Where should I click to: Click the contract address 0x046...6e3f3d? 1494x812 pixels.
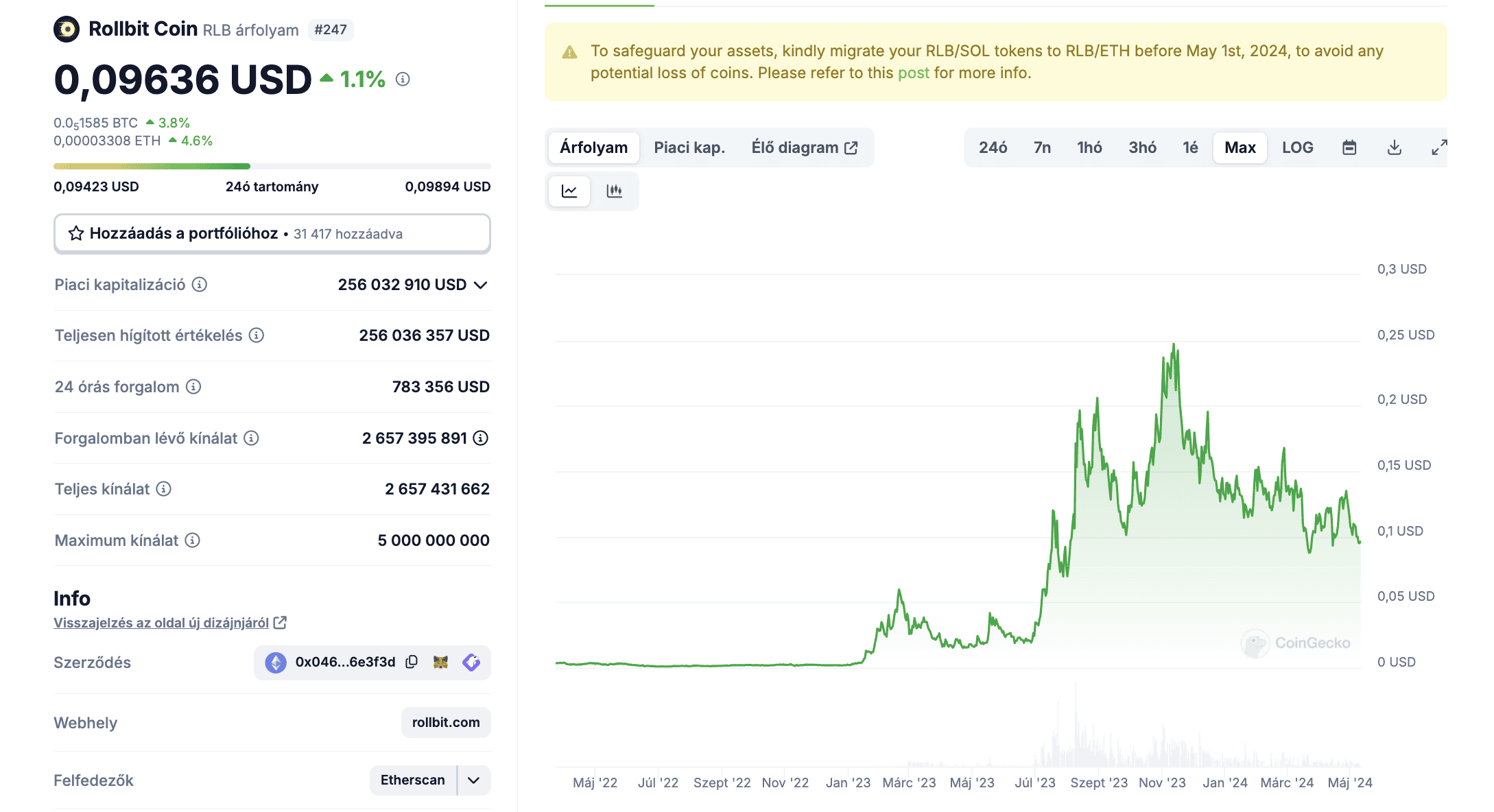click(x=345, y=662)
